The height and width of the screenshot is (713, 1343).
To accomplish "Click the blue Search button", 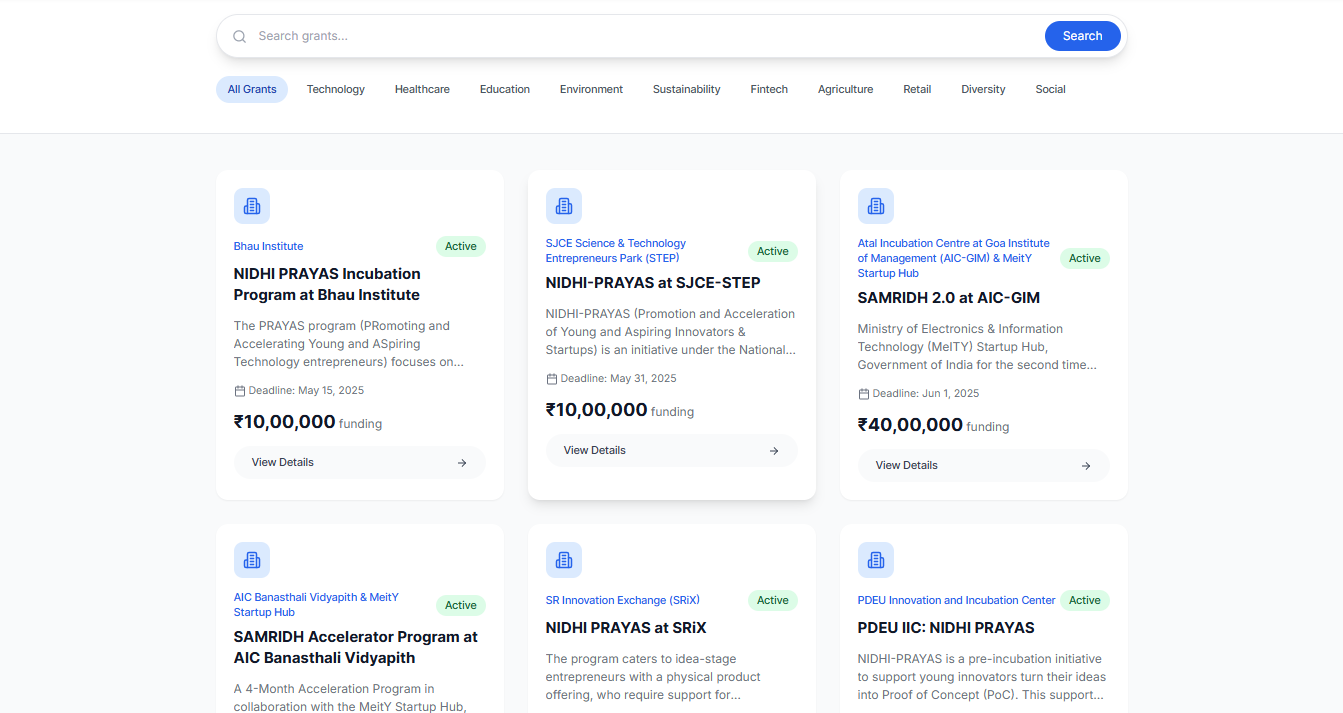I will [1083, 36].
